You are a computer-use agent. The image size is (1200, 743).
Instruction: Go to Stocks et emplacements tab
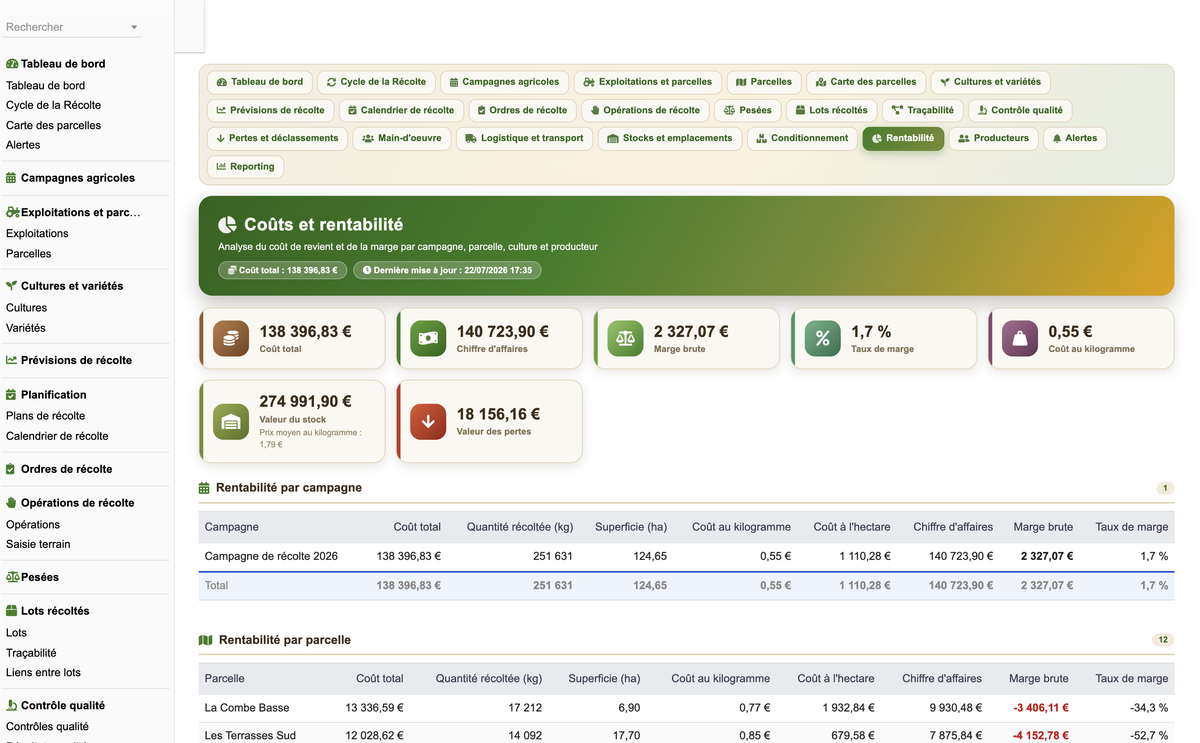[670, 138]
